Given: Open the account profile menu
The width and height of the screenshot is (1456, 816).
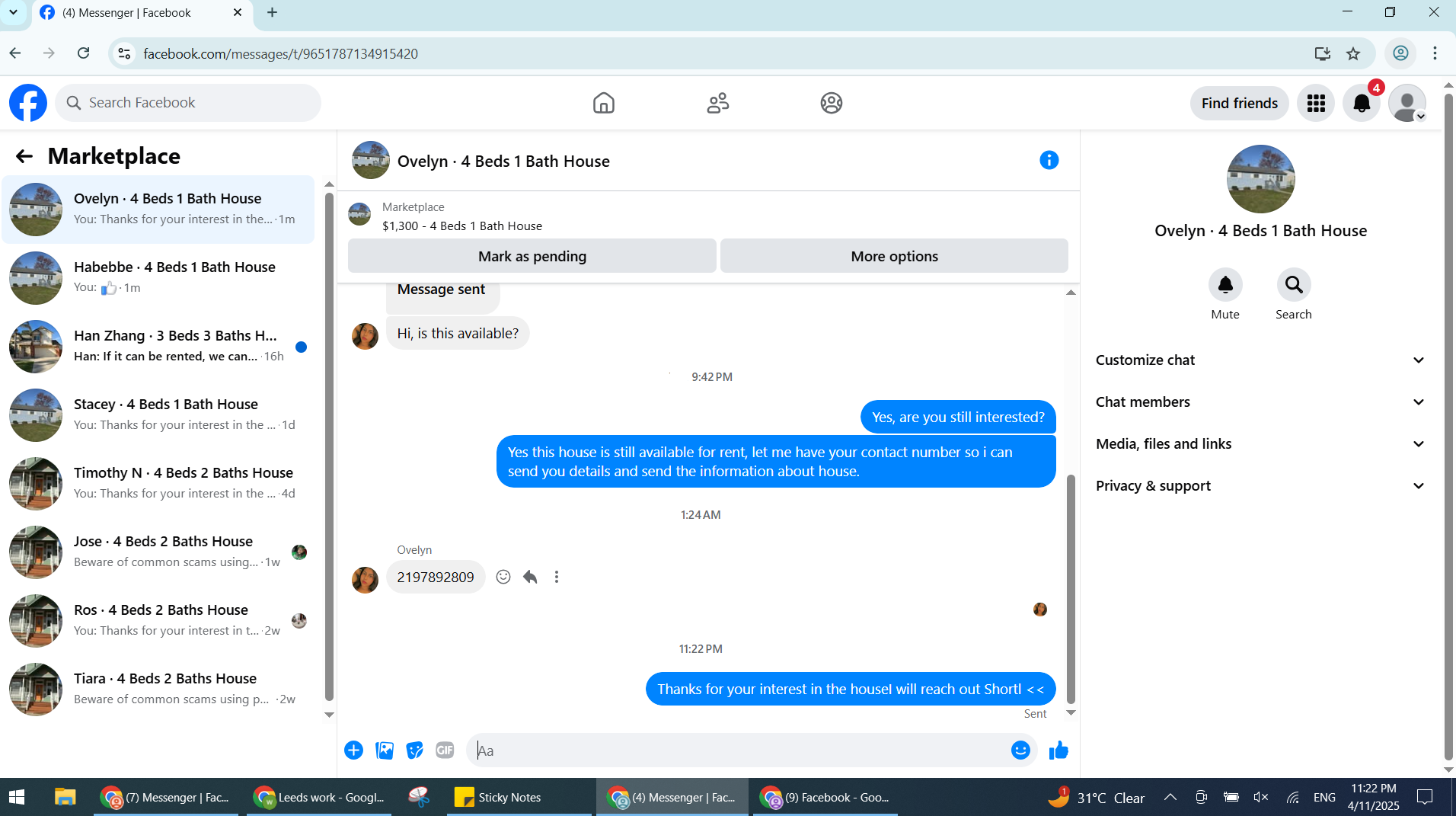Looking at the screenshot, I should 1407,103.
